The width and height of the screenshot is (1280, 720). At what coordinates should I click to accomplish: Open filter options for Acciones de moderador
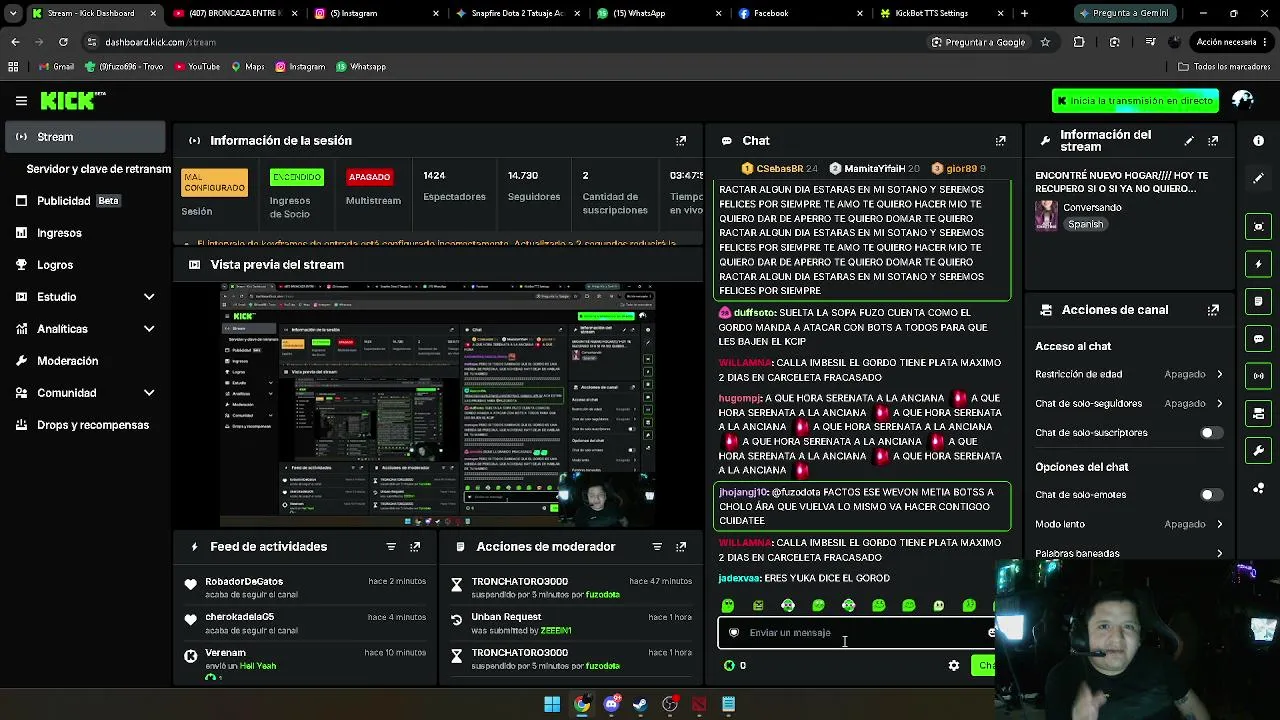click(x=657, y=547)
